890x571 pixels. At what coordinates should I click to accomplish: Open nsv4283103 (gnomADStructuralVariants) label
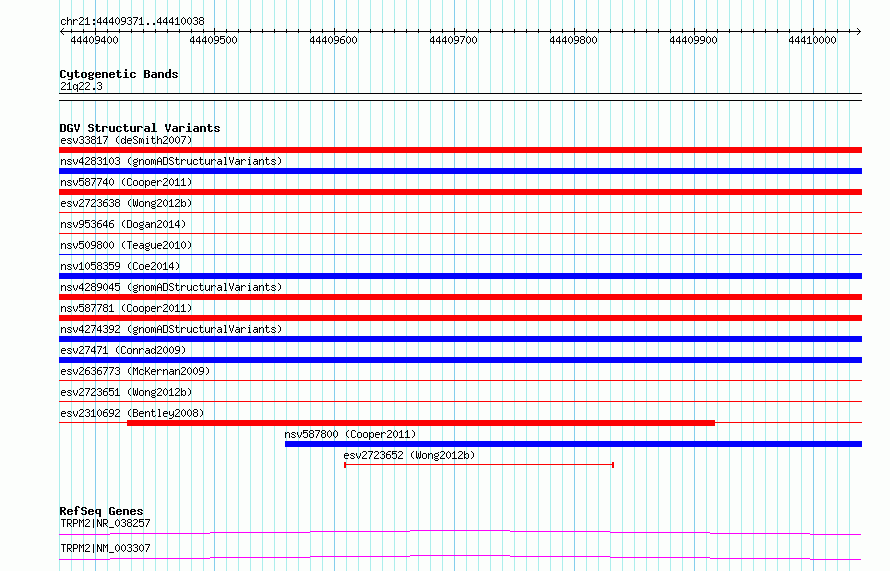pyautogui.click(x=171, y=161)
